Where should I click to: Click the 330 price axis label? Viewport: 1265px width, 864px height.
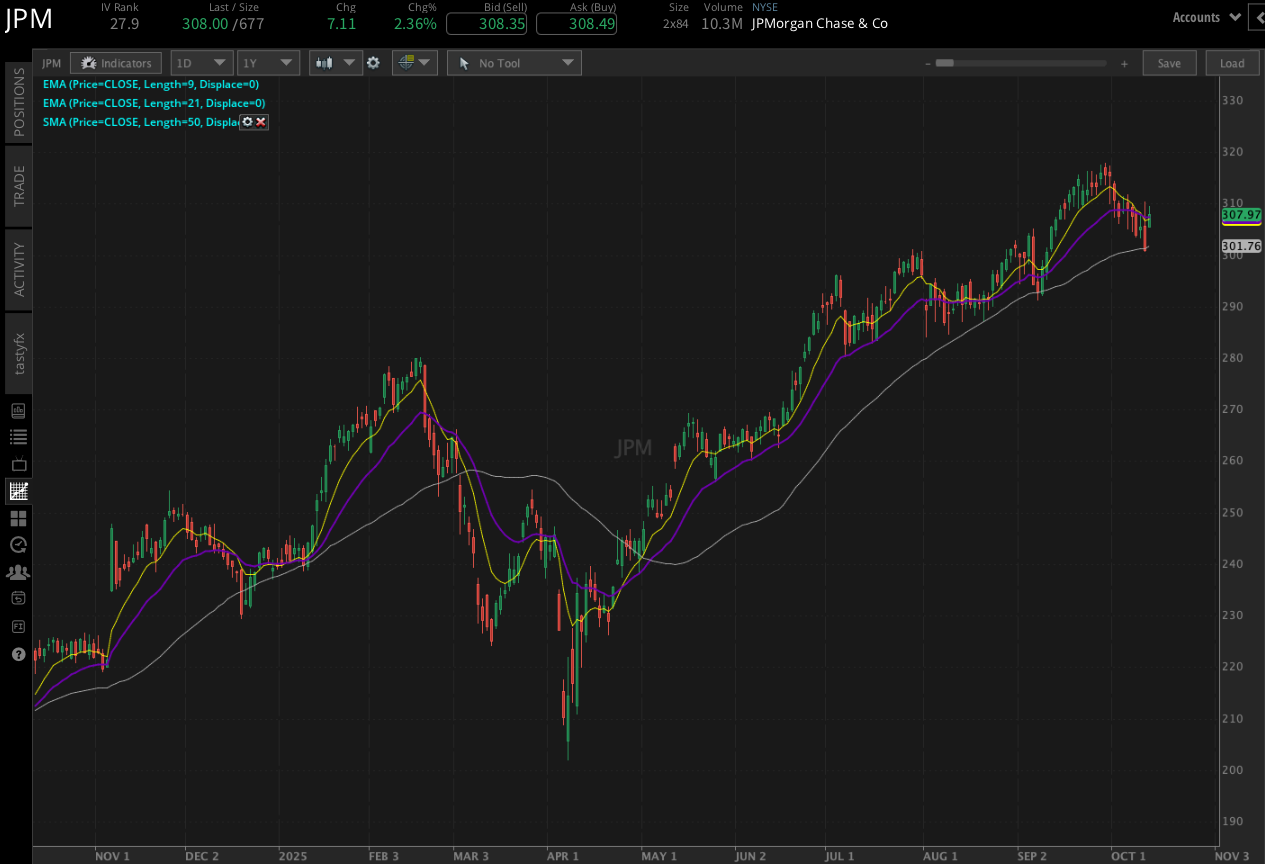coord(1232,100)
